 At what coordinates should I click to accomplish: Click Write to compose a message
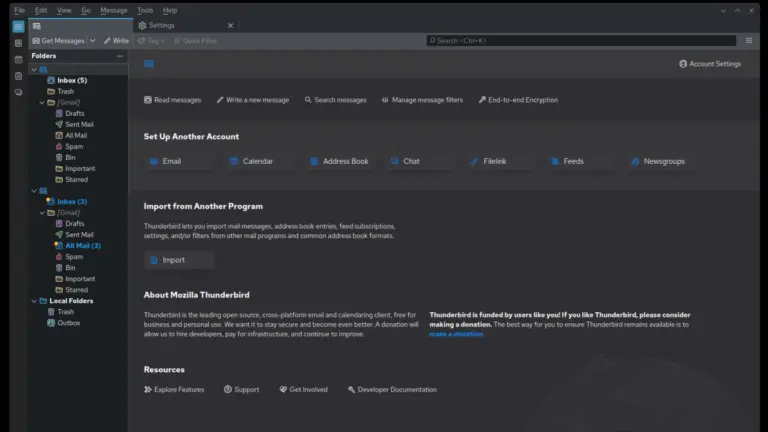(116, 41)
